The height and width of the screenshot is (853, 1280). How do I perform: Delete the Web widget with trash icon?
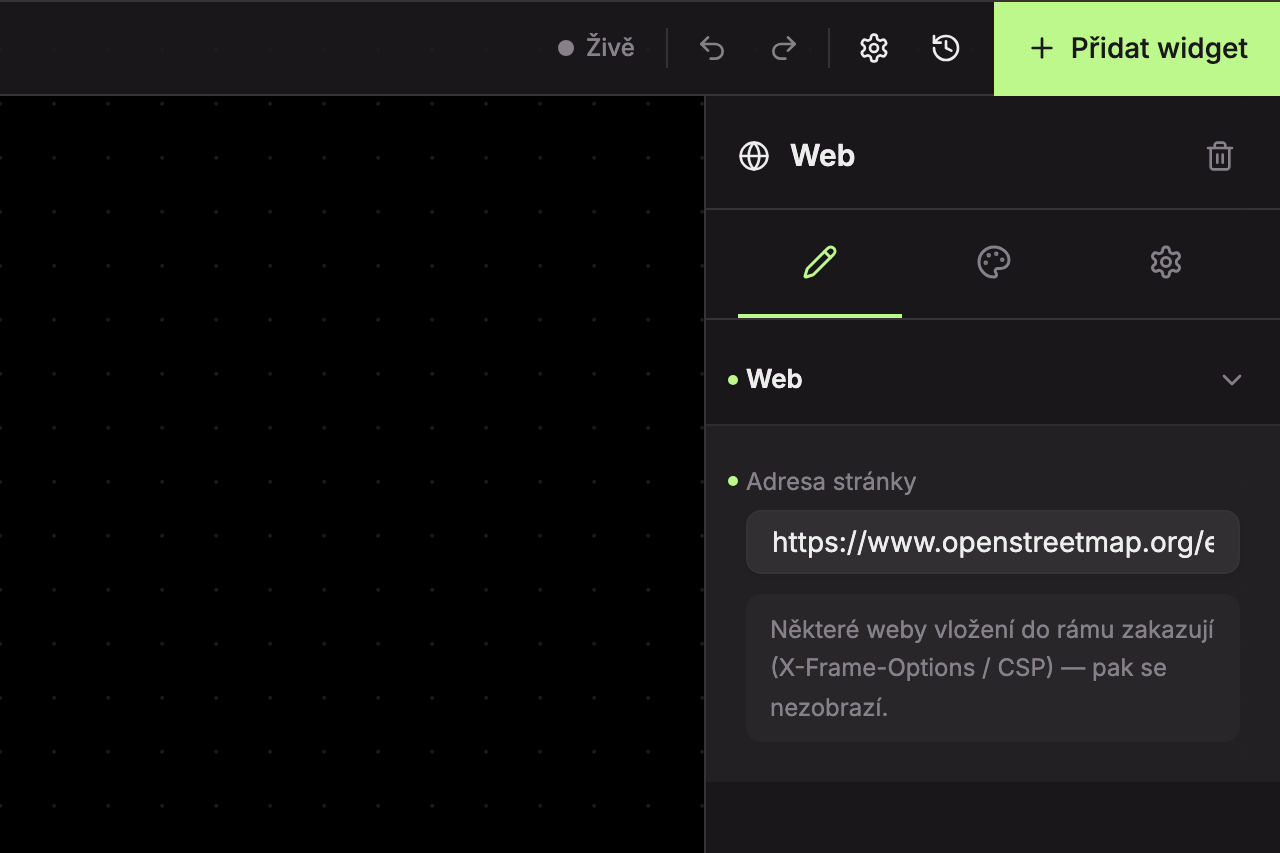(x=1220, y=156)
